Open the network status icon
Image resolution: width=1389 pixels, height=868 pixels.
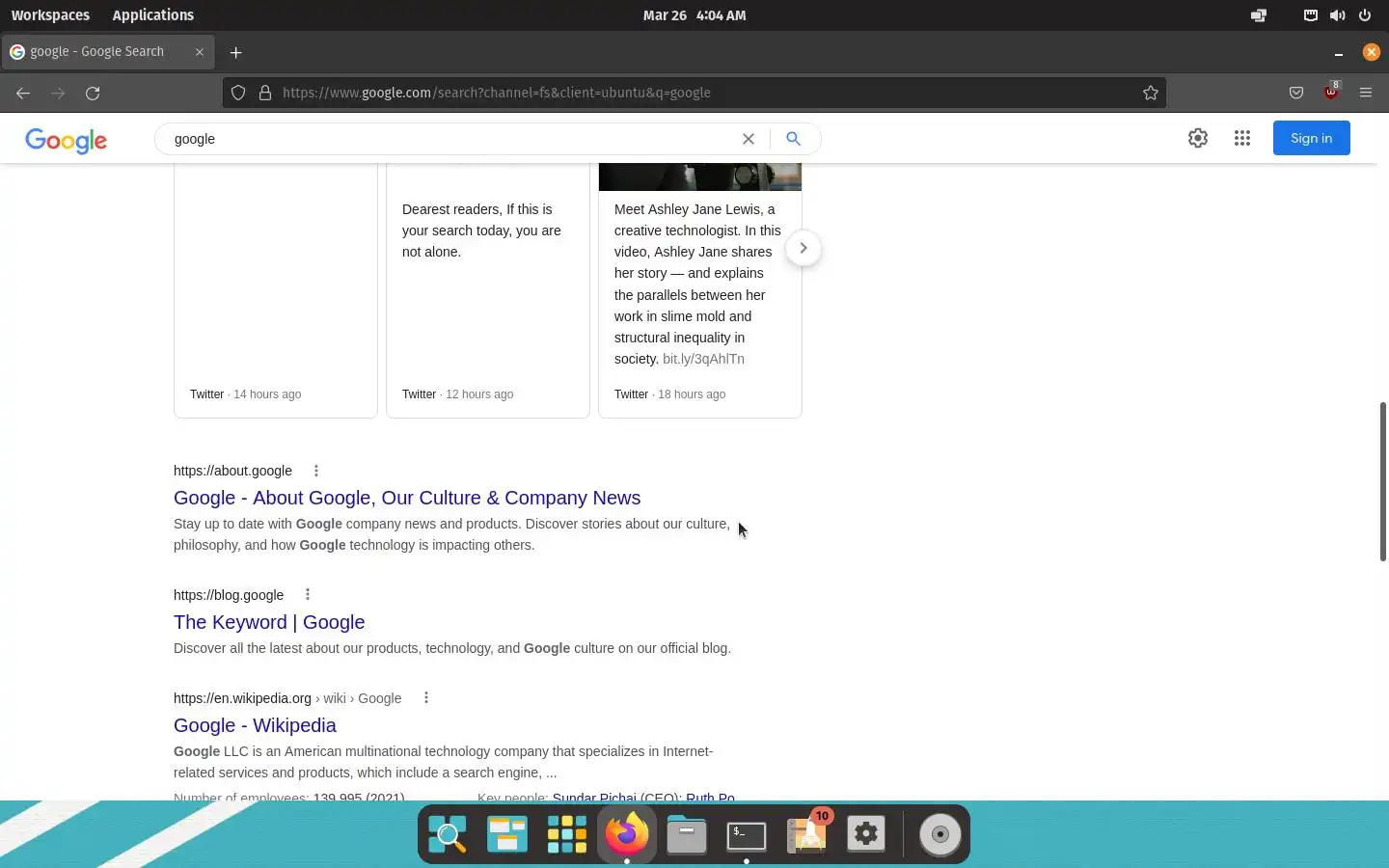1310,15
